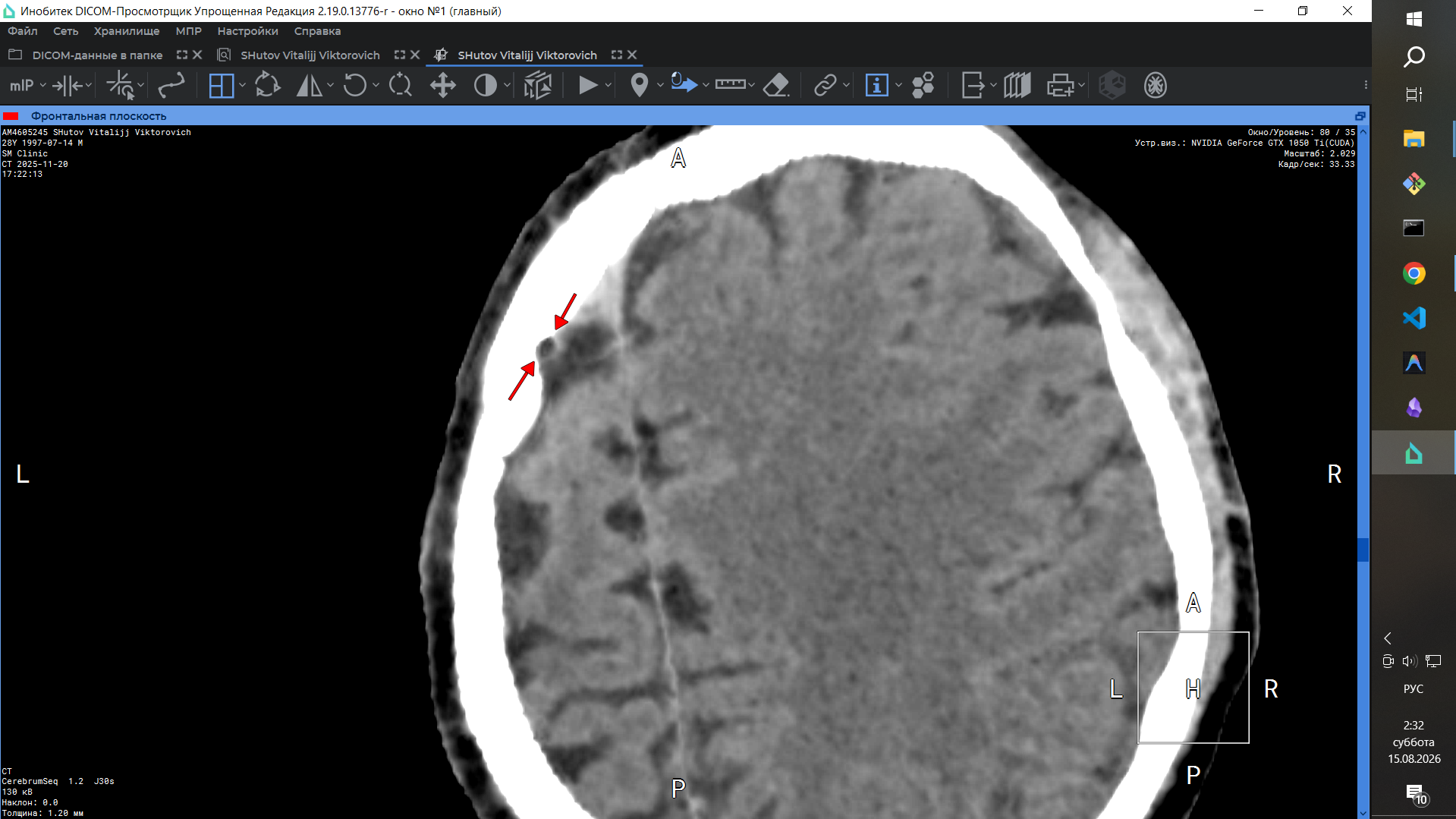
Task: Open the Настройки menu
Action: point(247,31)
